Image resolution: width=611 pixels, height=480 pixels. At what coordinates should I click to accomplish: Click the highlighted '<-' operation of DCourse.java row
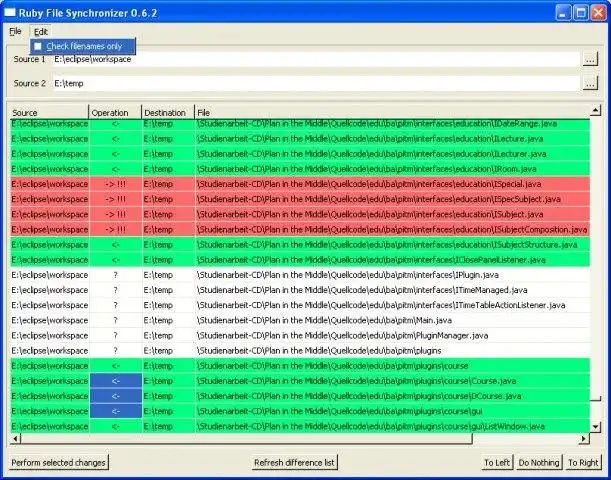tap(115, 396)
